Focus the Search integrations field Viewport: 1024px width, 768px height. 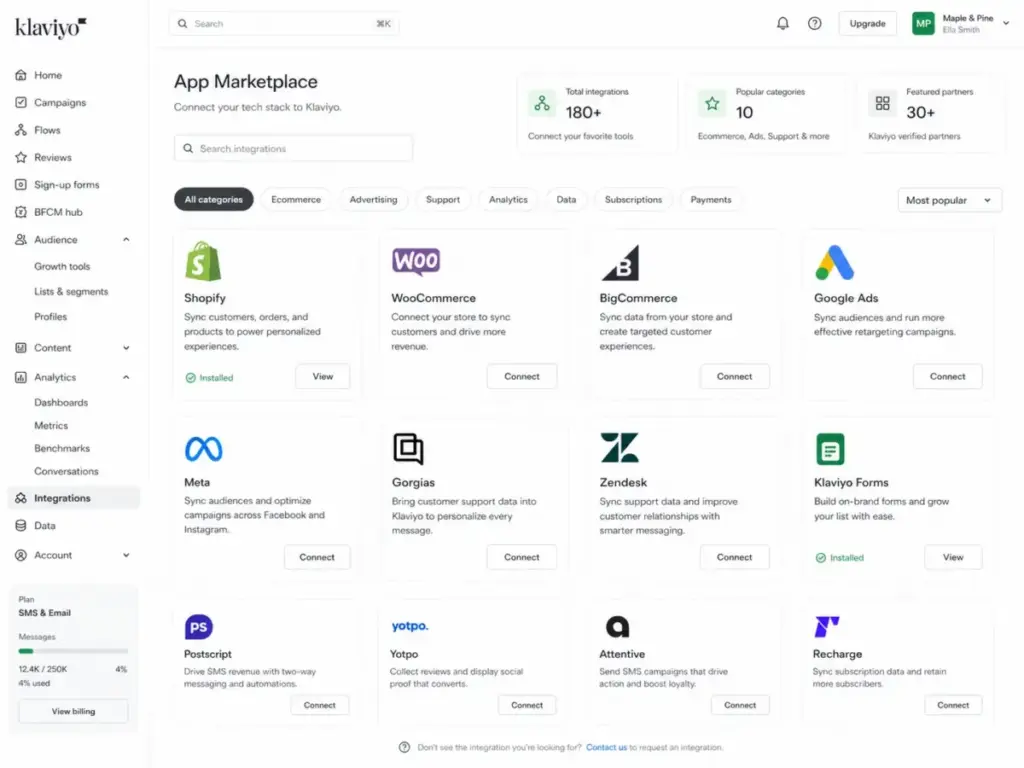[x=293, y=149]
